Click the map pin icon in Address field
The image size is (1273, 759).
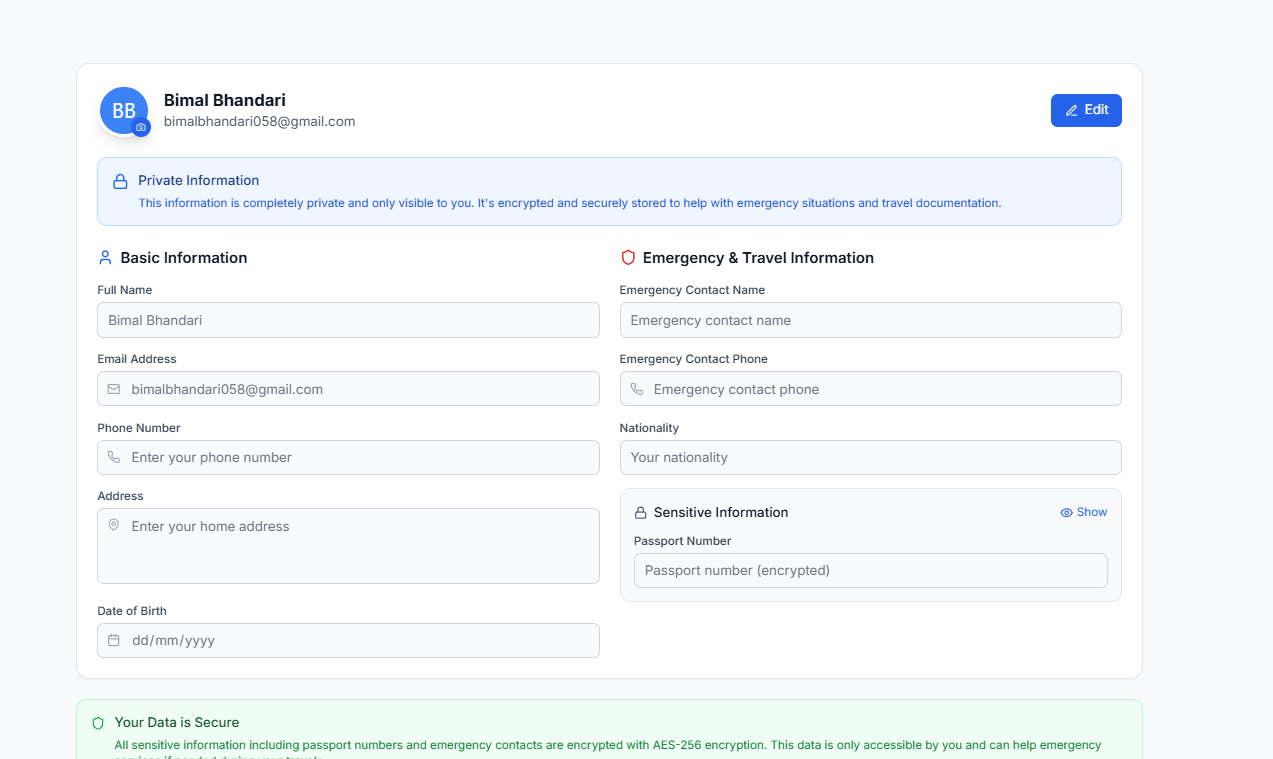pyautogui.click(x=114, y=525)
